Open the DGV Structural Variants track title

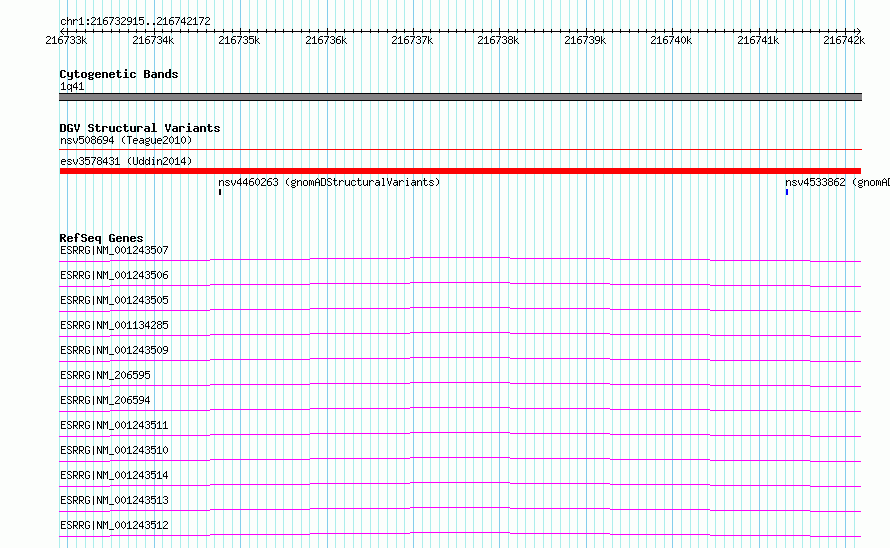click(140, 128)
